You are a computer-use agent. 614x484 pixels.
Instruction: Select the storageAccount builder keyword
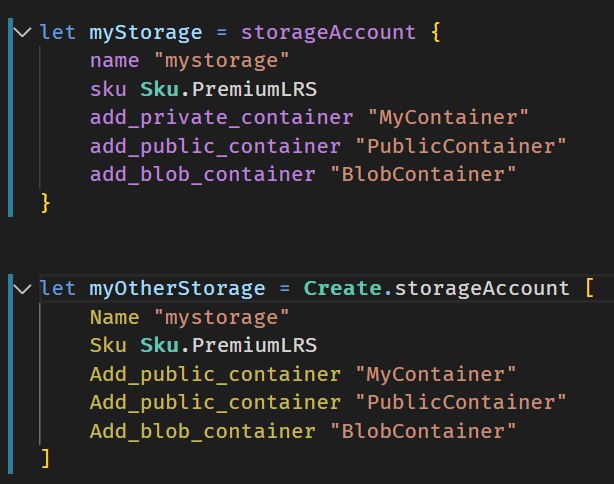(x=328, y=32)
